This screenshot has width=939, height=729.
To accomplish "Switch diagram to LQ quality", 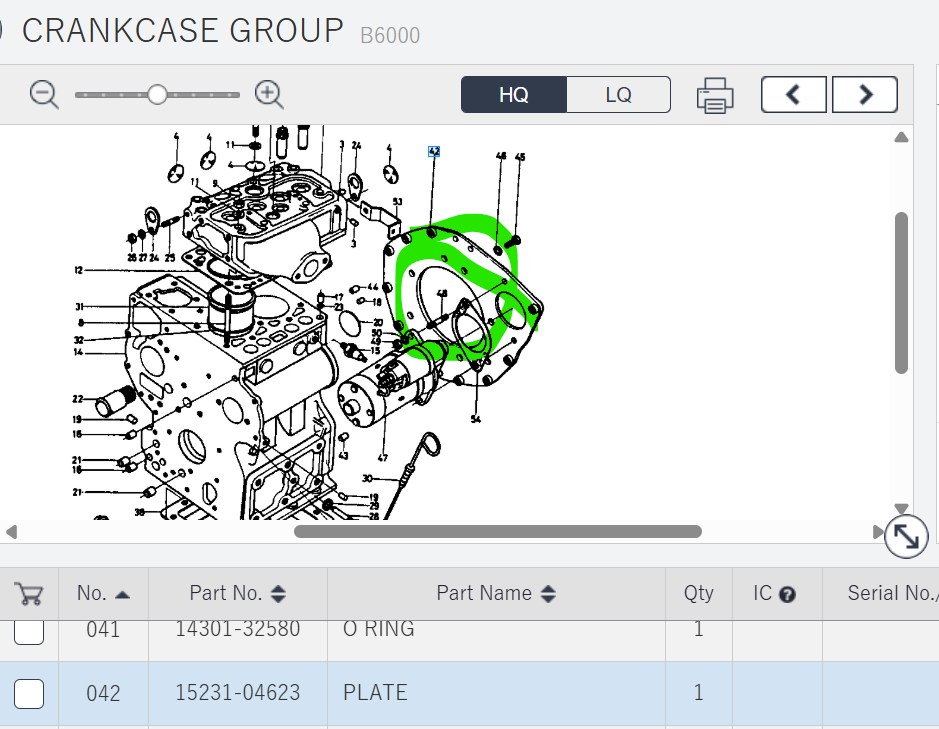I will click(x=618, y=95).
